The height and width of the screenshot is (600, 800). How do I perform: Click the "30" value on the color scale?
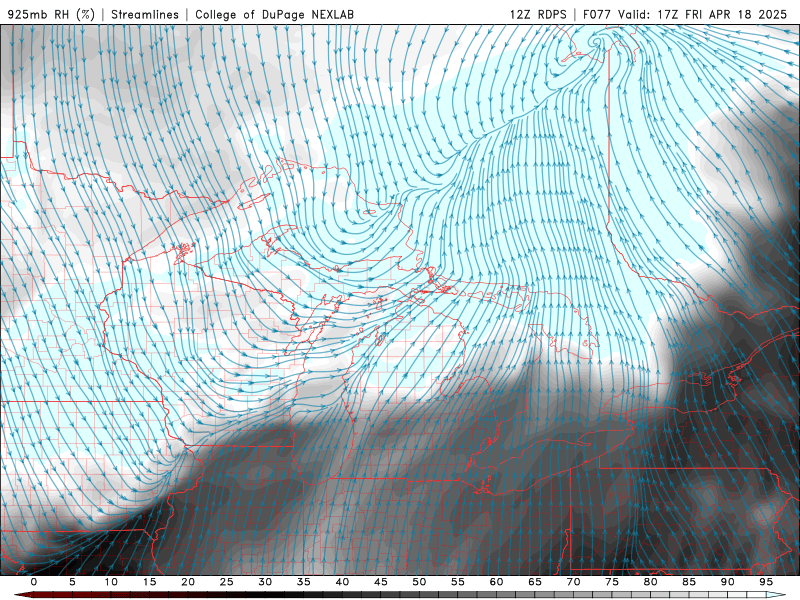coord(265,582)
